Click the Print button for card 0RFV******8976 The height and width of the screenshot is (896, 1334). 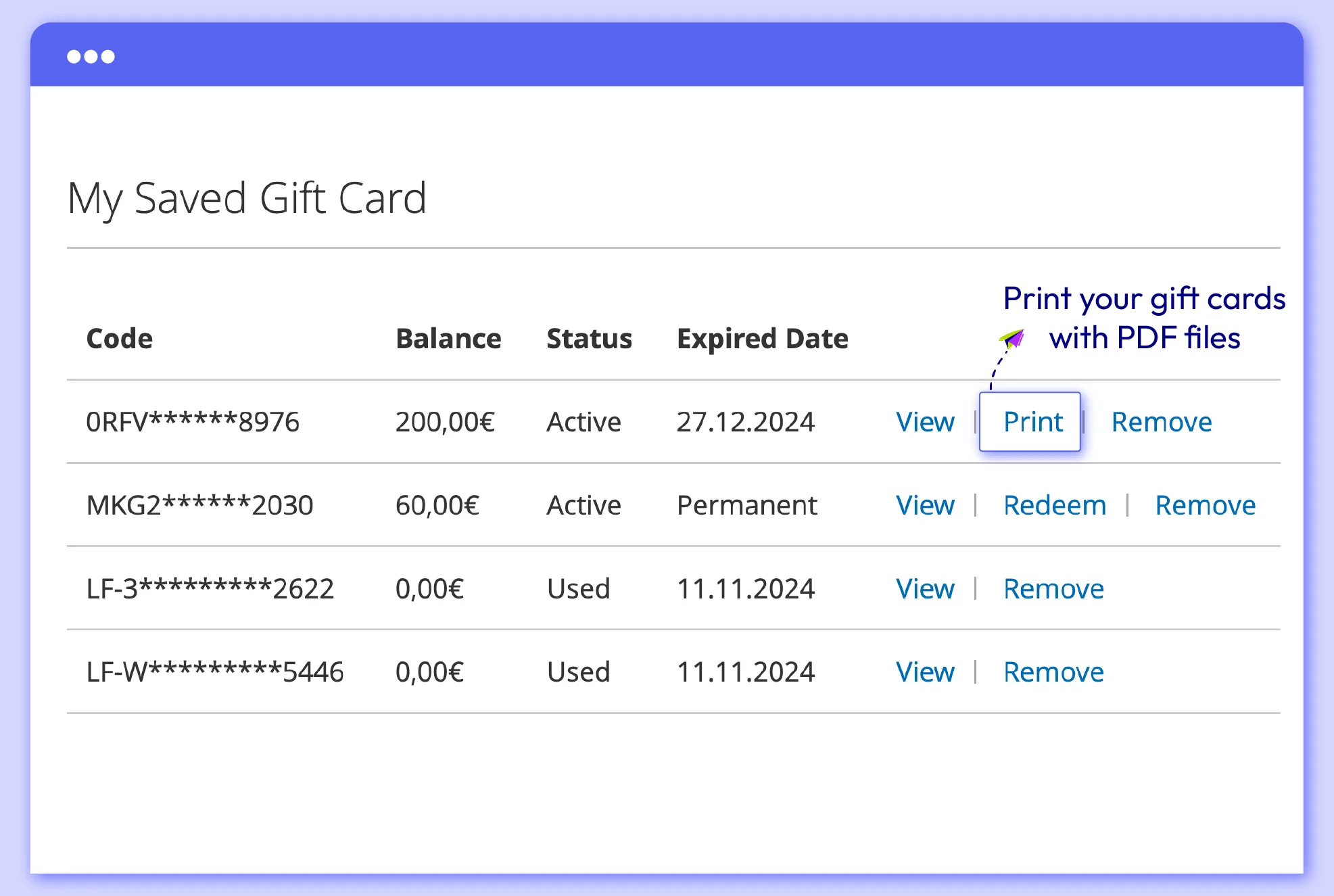[1030, 421]
